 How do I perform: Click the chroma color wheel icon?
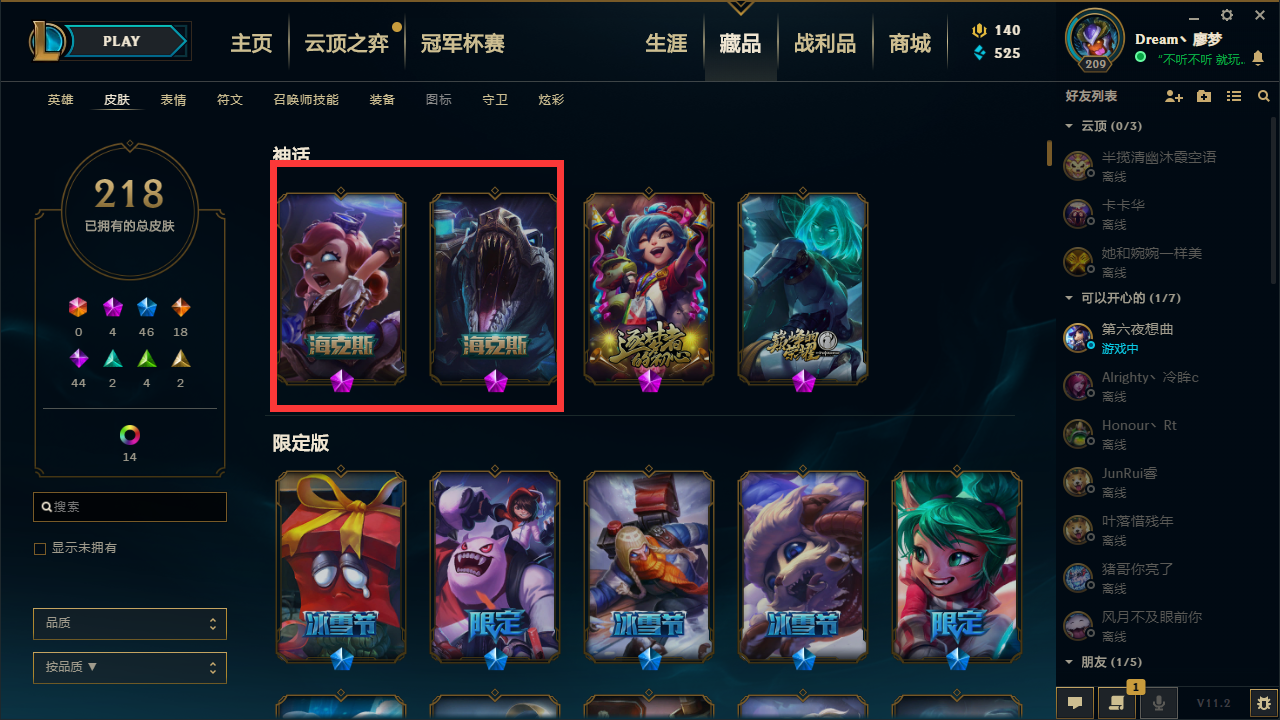(x=130, y=435)
